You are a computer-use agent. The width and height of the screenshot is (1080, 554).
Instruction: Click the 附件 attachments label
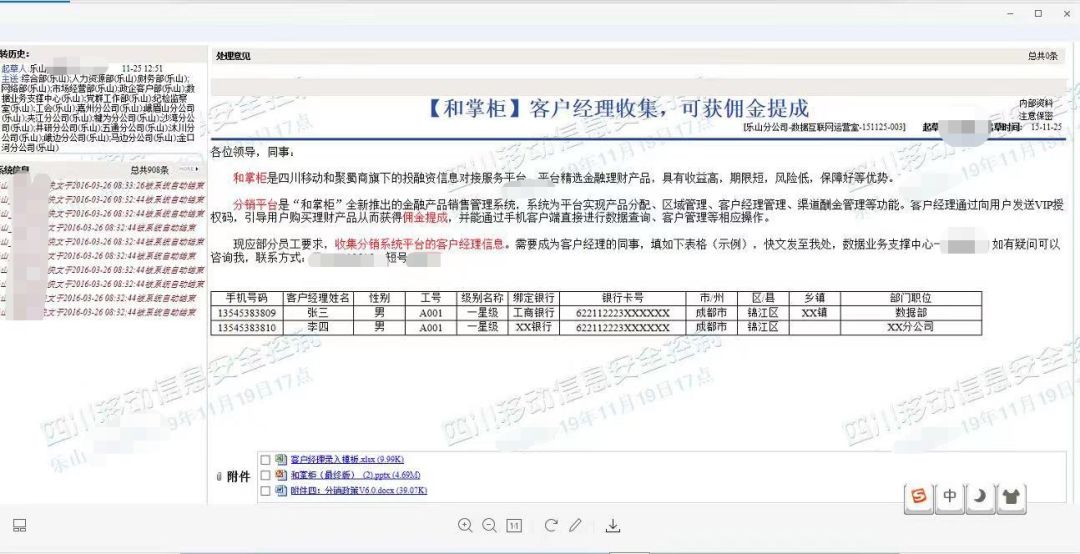pos(238,477)
